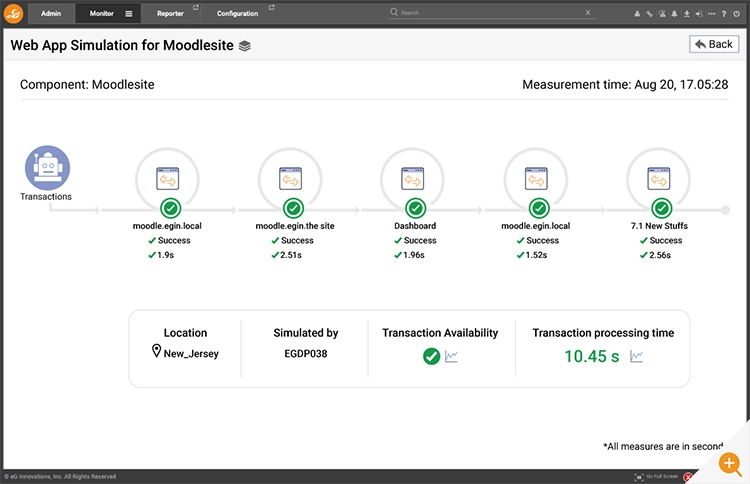Open Transaction Availability graph icon
The image size is (750, 484).
(x=452, y=357)
